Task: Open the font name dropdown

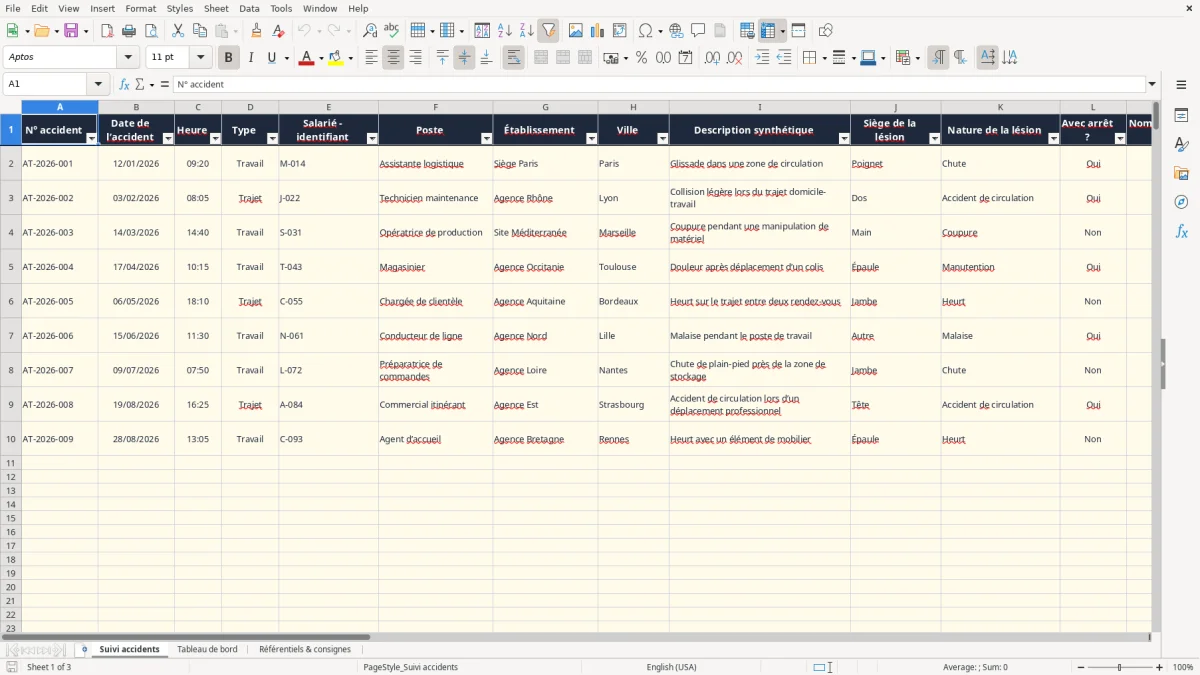Action: (x=128, y=58)
